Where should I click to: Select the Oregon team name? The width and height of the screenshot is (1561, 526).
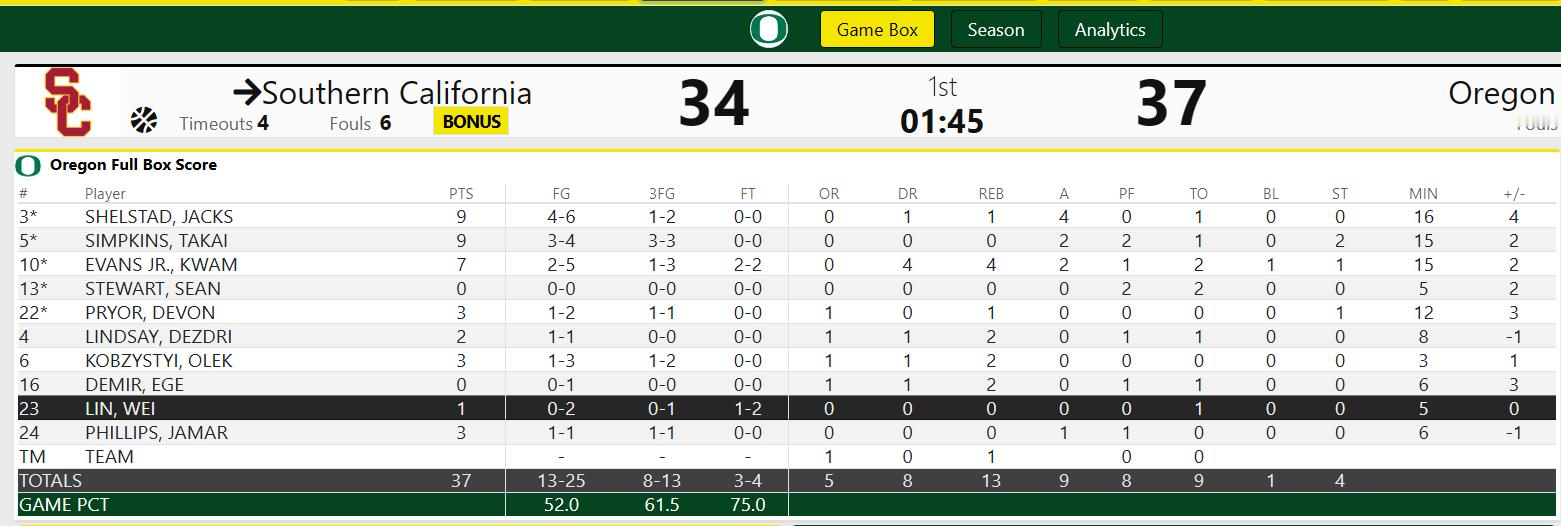coord(1501,94)
